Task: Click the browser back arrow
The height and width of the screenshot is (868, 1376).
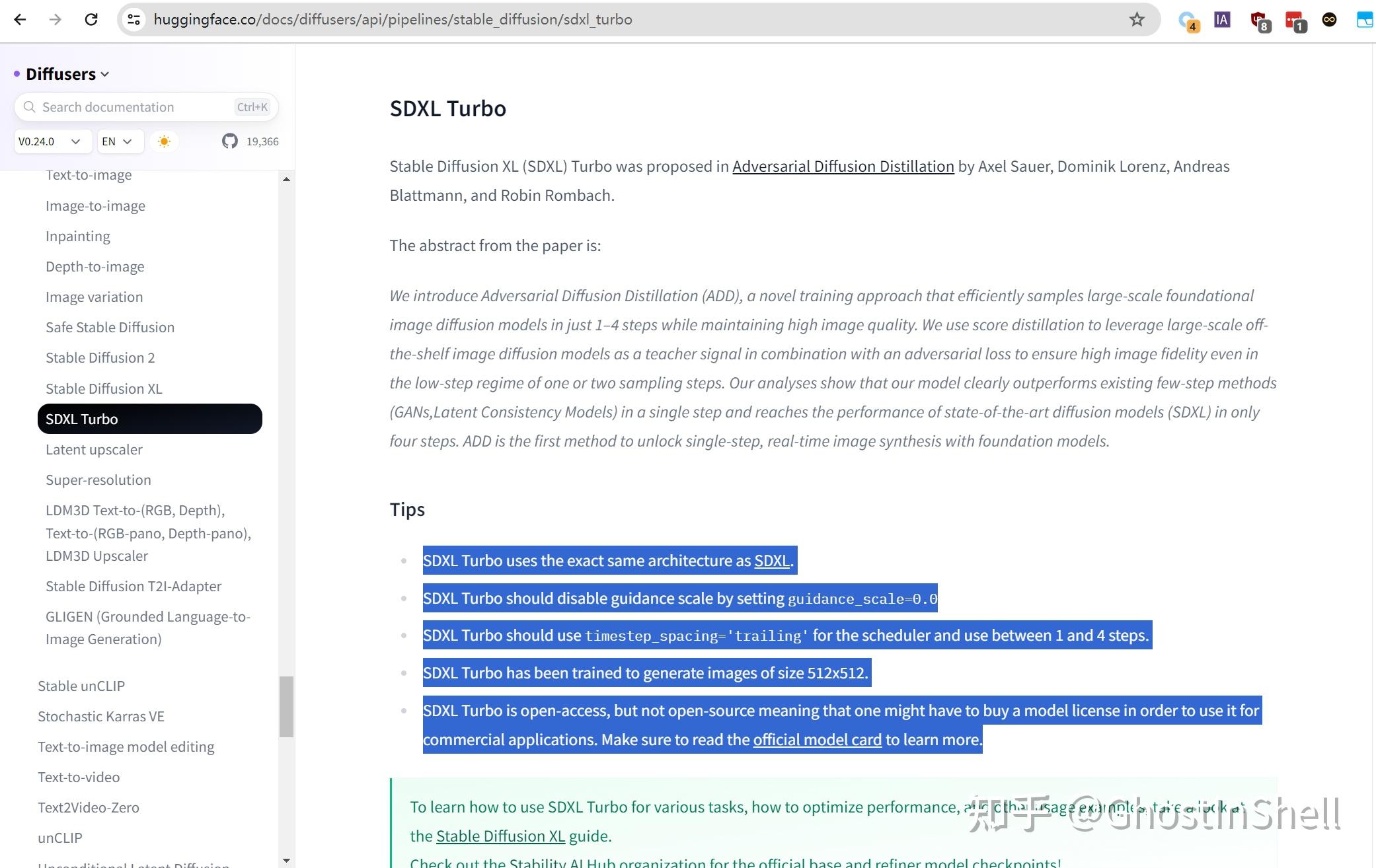Action: pyautogui.click(x=20, y=19)
